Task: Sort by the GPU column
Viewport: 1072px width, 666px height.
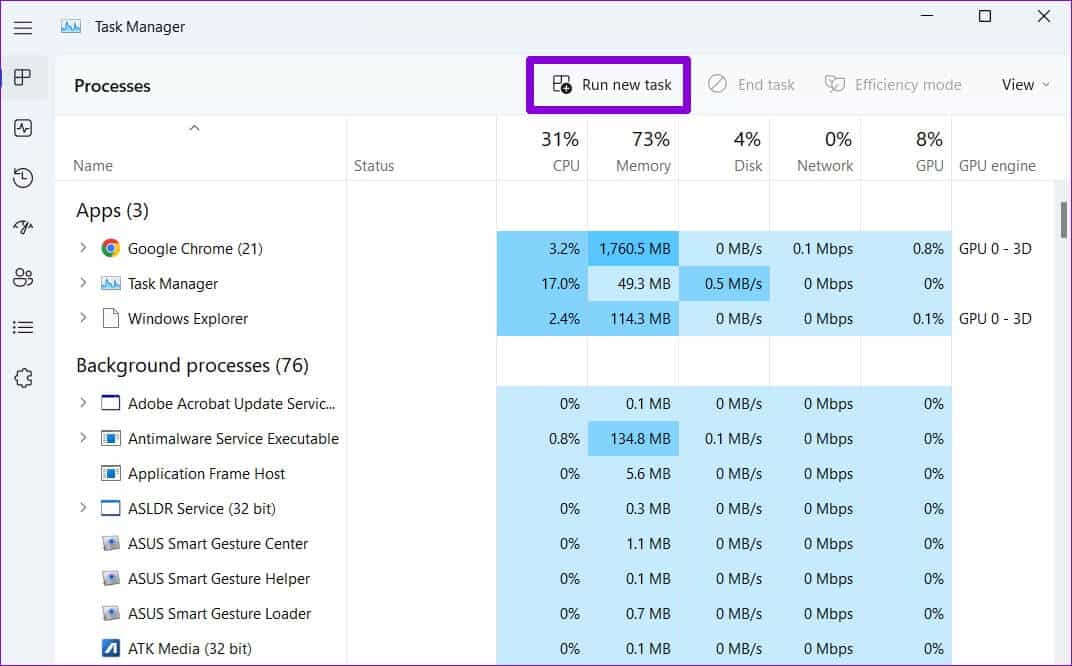Action: click(906, 150)
